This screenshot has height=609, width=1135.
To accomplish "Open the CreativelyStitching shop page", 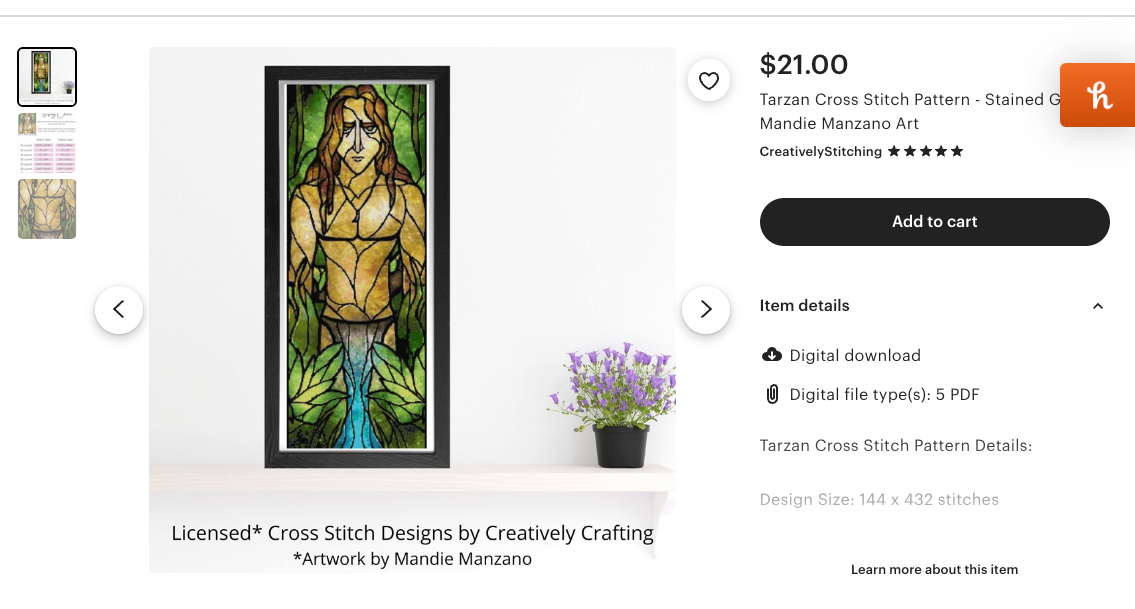I will 818,151.
